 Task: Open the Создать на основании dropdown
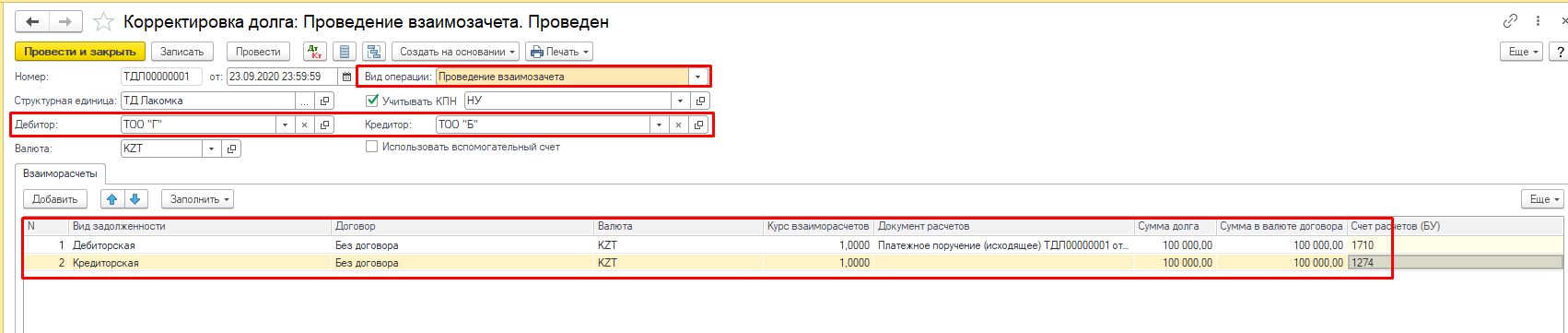click(x=456, y=52)
